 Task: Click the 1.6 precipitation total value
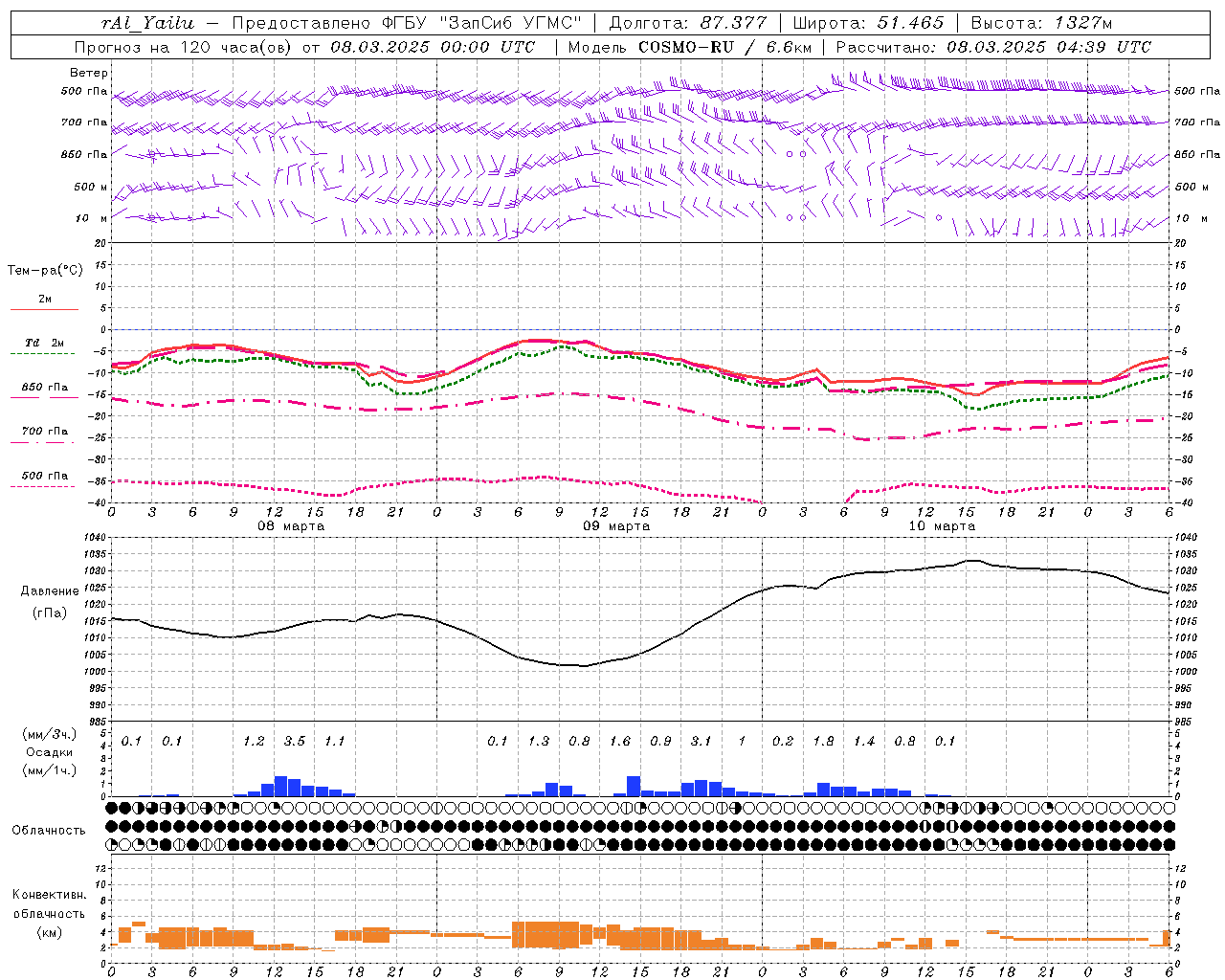(x=620, y=742)
